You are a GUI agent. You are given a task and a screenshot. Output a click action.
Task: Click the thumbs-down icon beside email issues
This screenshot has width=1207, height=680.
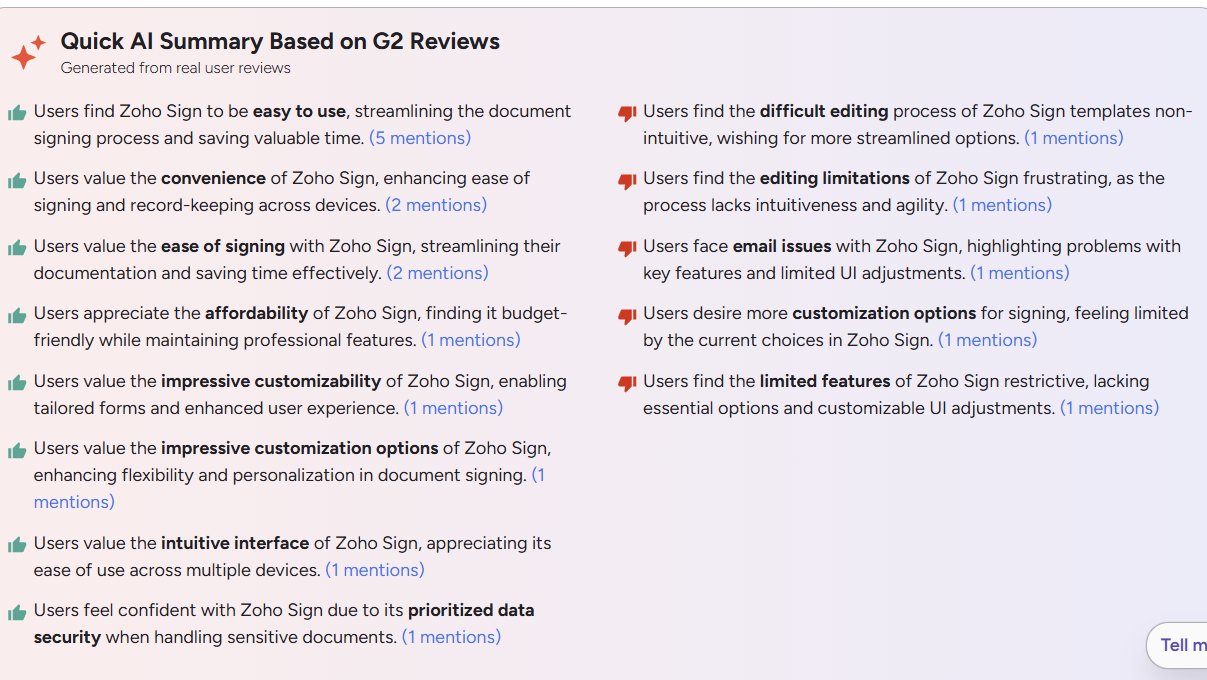(x=627, y=247)
